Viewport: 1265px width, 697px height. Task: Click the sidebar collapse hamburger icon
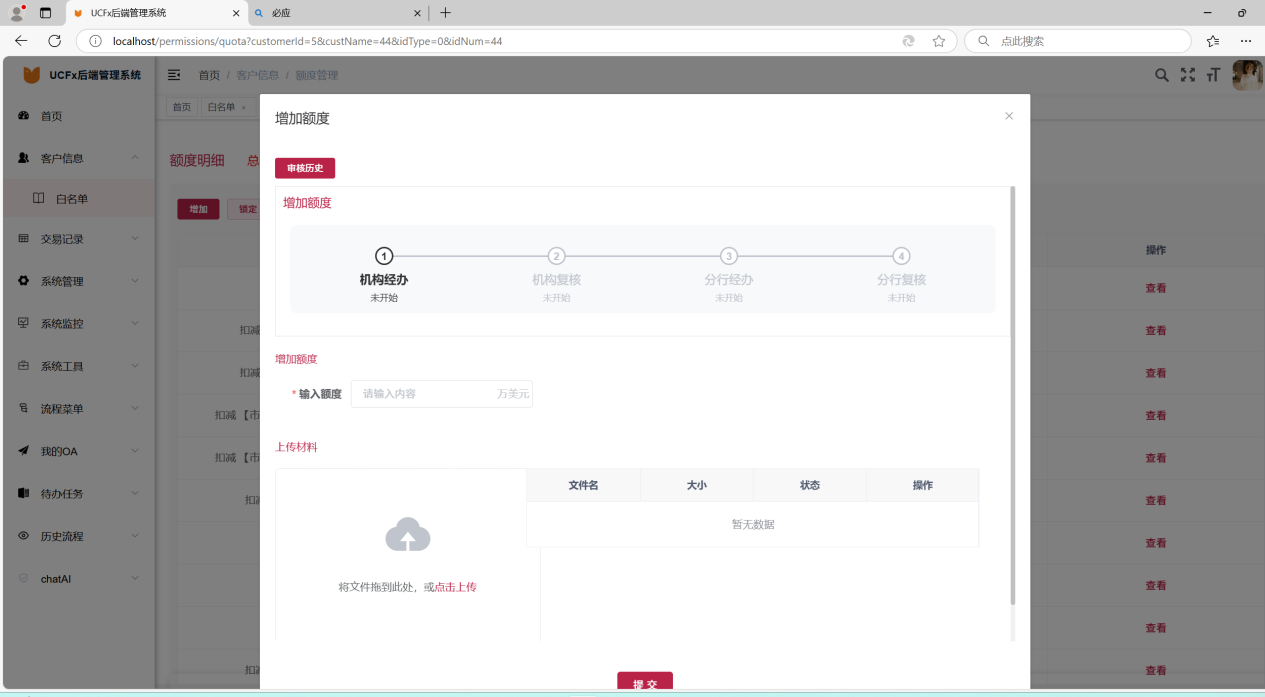(174, 75)
